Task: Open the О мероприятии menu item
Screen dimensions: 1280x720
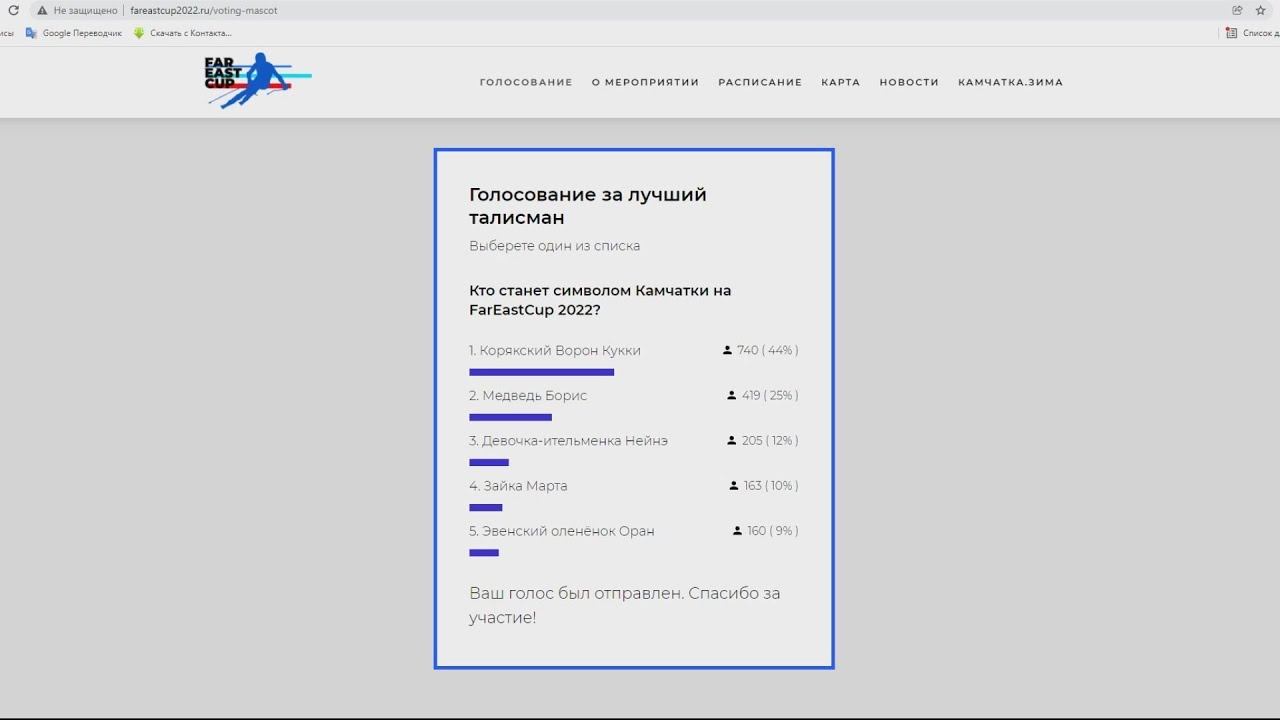Action: [x=645, y=82]
